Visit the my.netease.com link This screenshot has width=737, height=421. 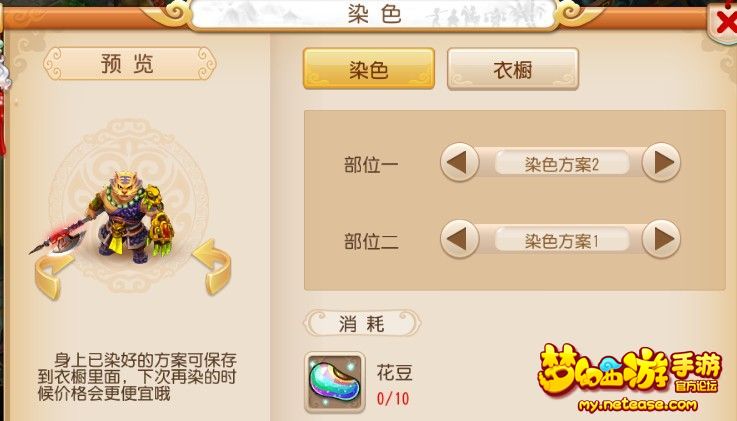(x=637, y=405)
